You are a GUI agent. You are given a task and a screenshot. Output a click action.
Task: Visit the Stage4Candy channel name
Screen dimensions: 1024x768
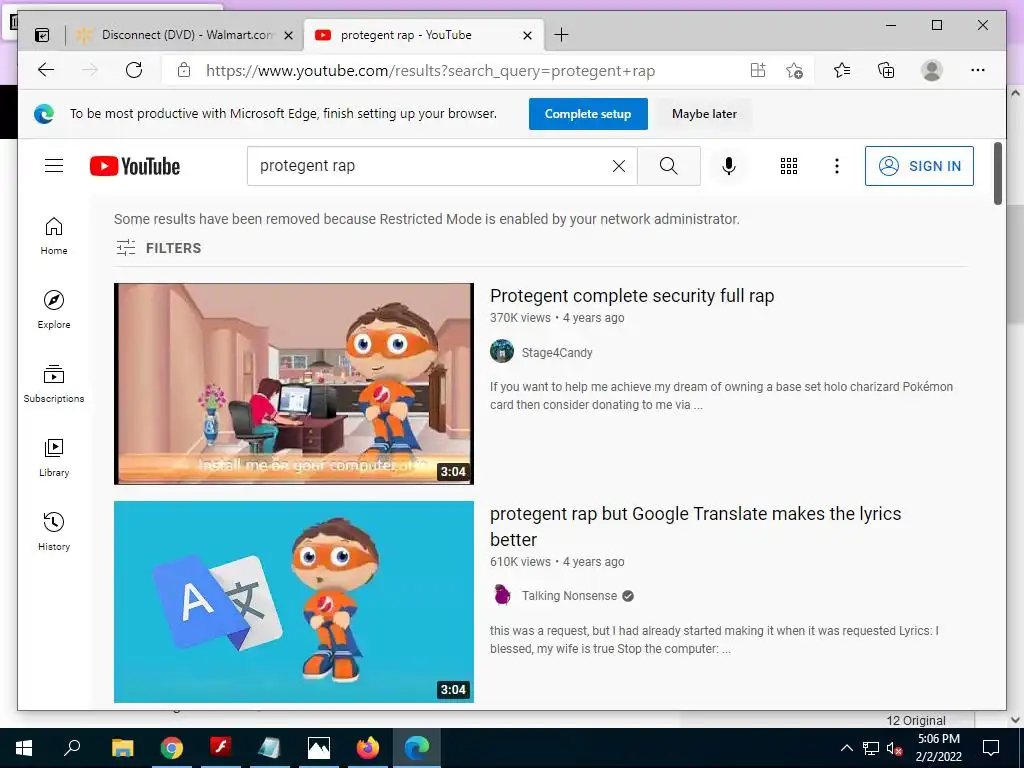click(x=556, y=353)
